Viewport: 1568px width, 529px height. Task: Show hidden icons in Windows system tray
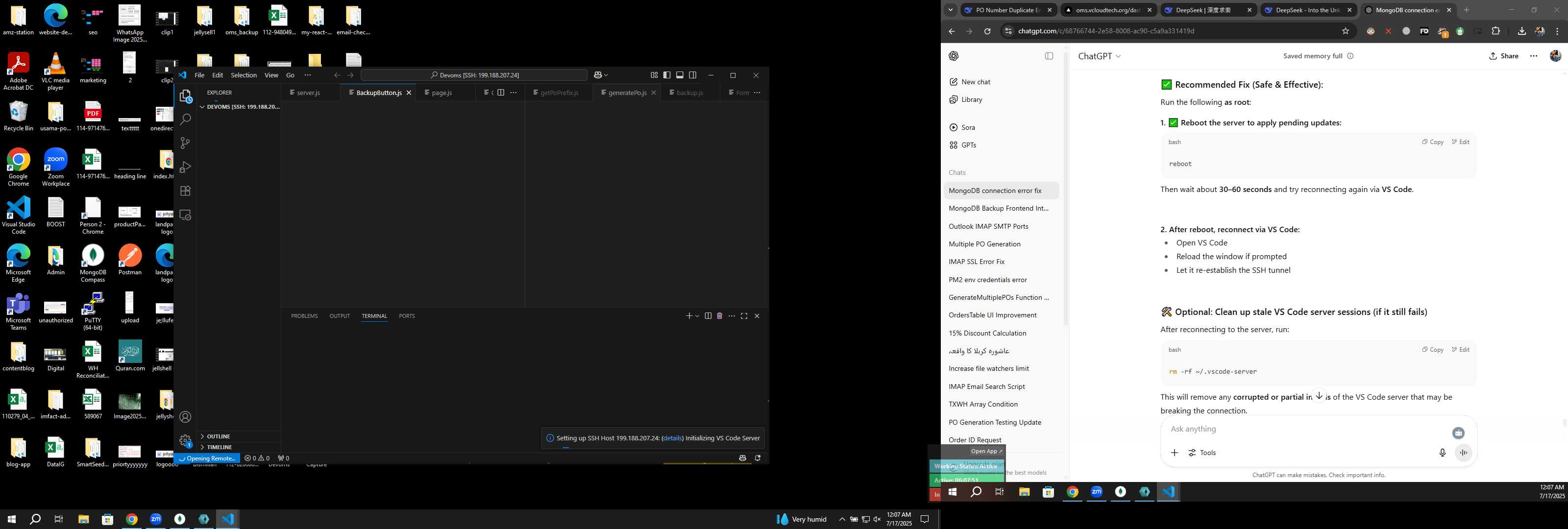pyautogui.click(x=842, y=519)
